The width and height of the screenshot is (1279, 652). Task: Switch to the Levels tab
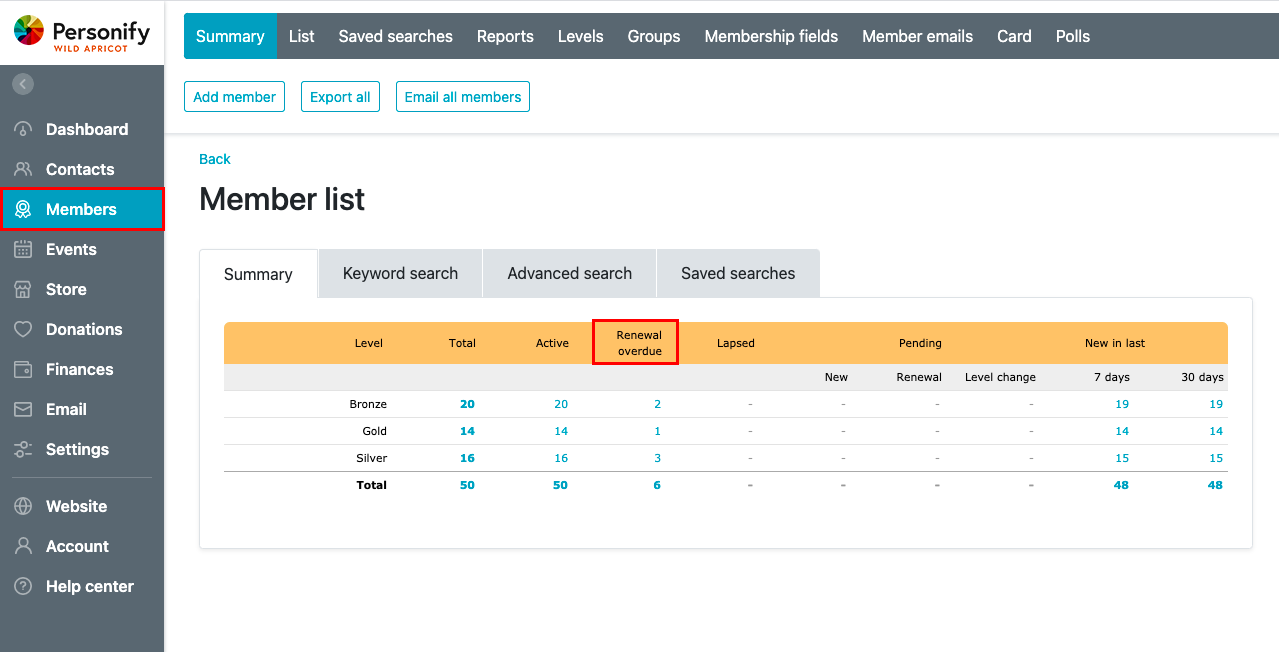pyautogui.click(x=580, y=36)
